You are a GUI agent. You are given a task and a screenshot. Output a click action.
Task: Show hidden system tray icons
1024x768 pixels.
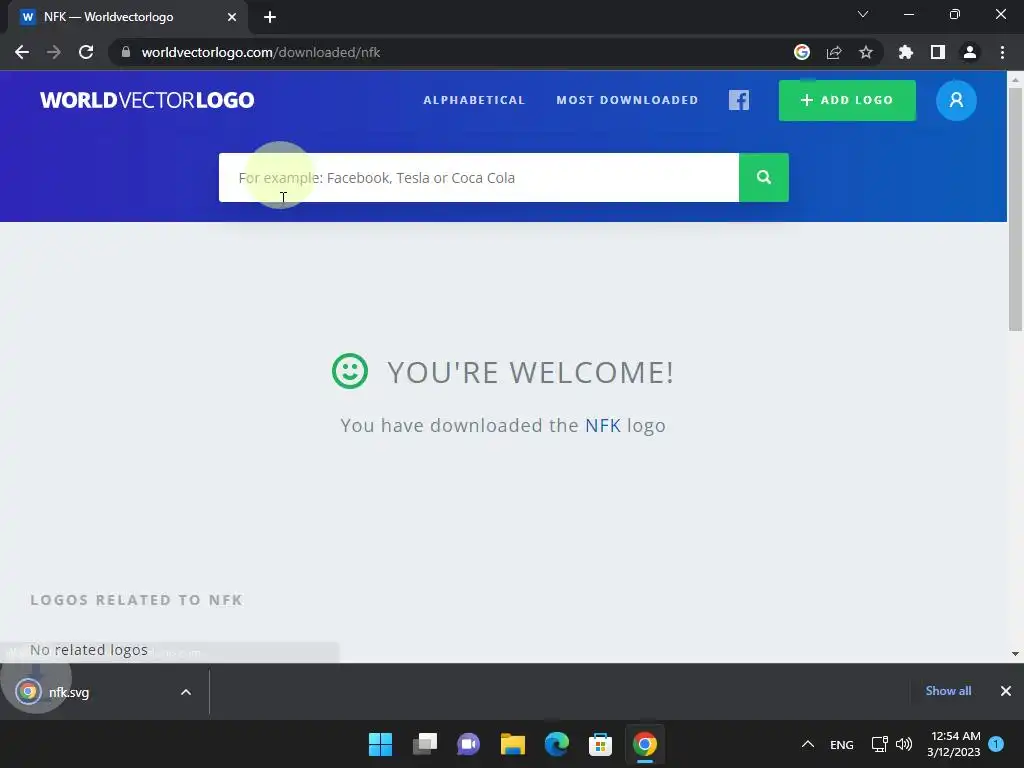pos(808,744)
